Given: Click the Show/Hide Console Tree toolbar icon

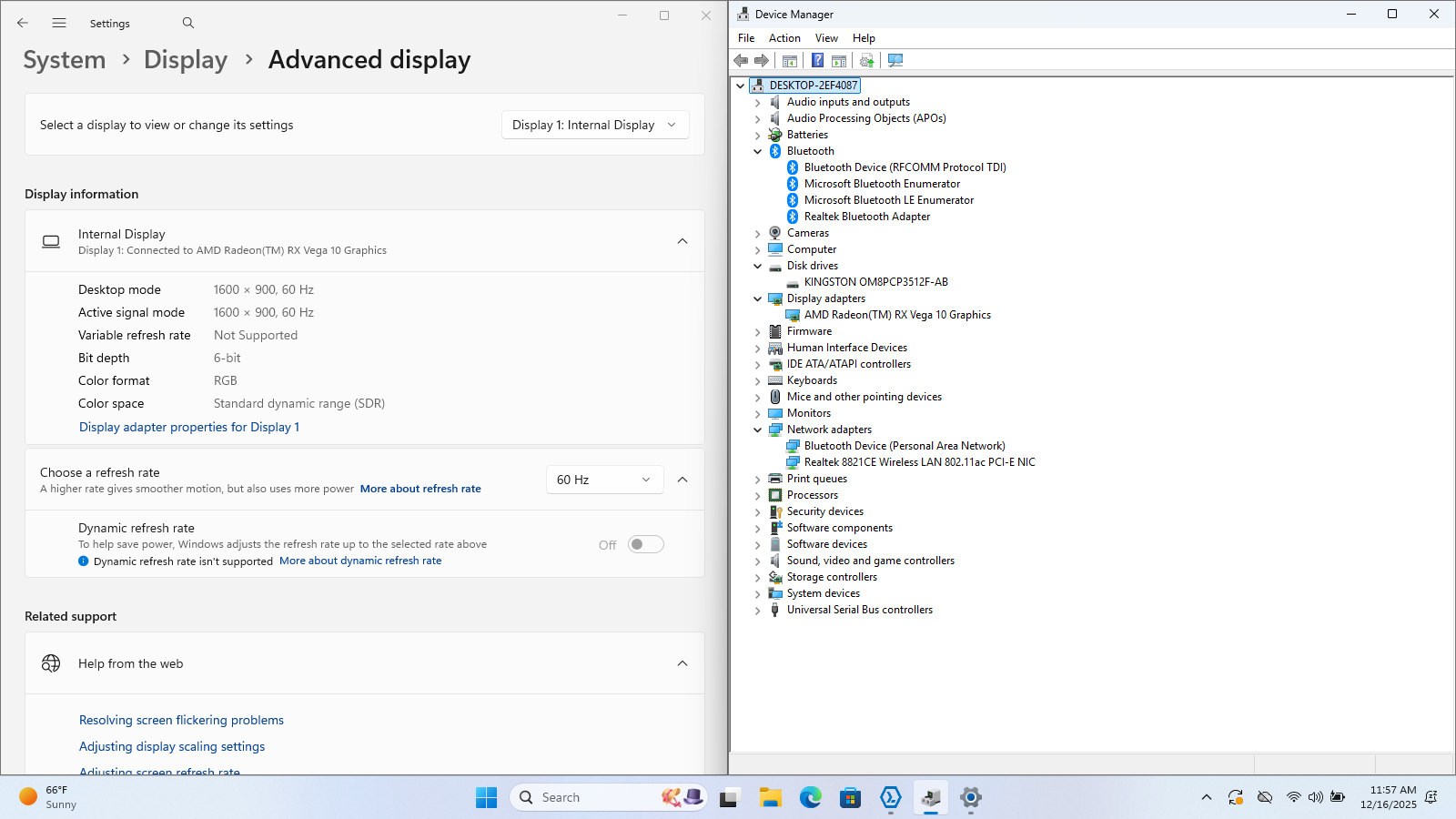Looking at the screenshot, I should coord(790,60).
